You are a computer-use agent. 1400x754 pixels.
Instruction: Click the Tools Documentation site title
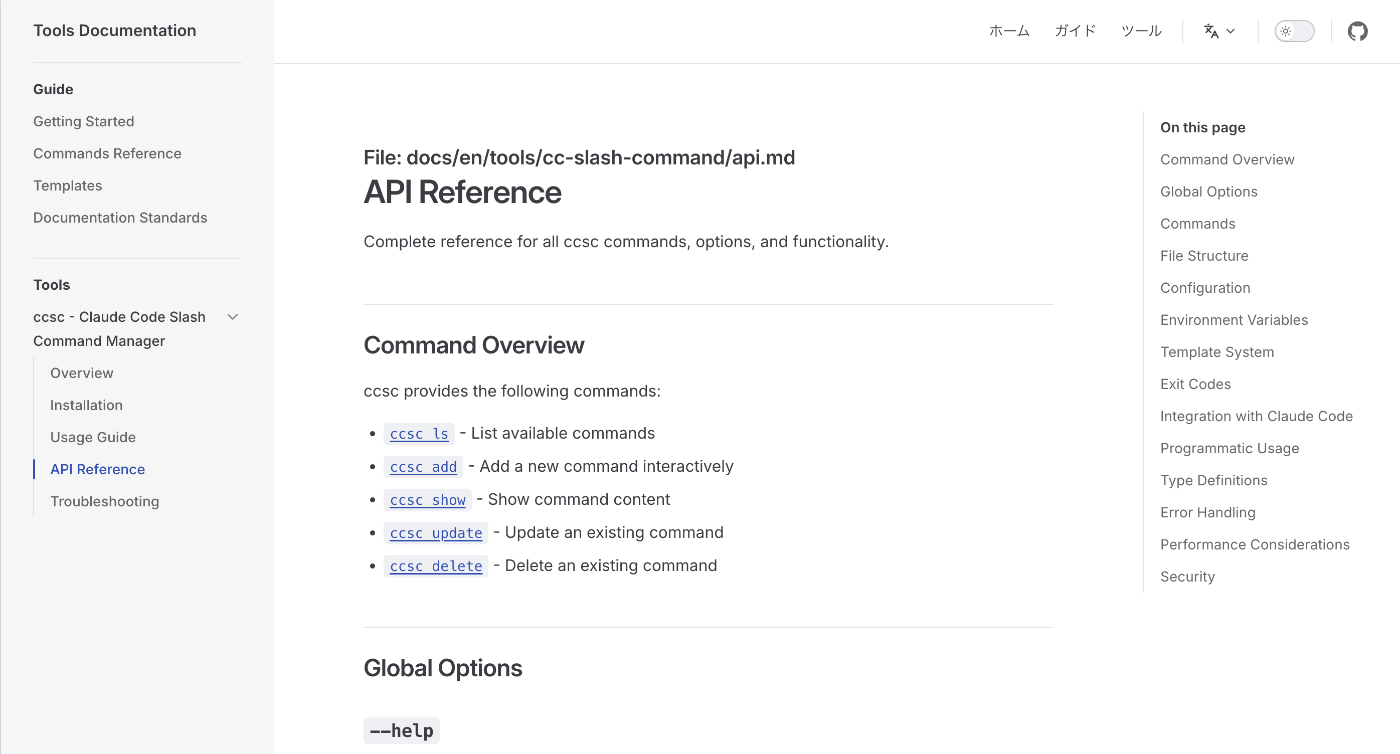click(x=115, y=31)
